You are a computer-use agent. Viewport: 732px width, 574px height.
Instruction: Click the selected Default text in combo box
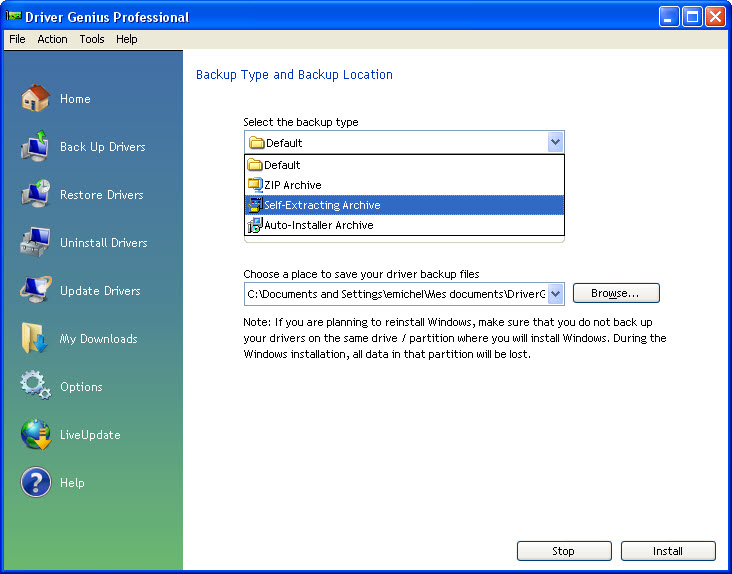coord(284,143)
